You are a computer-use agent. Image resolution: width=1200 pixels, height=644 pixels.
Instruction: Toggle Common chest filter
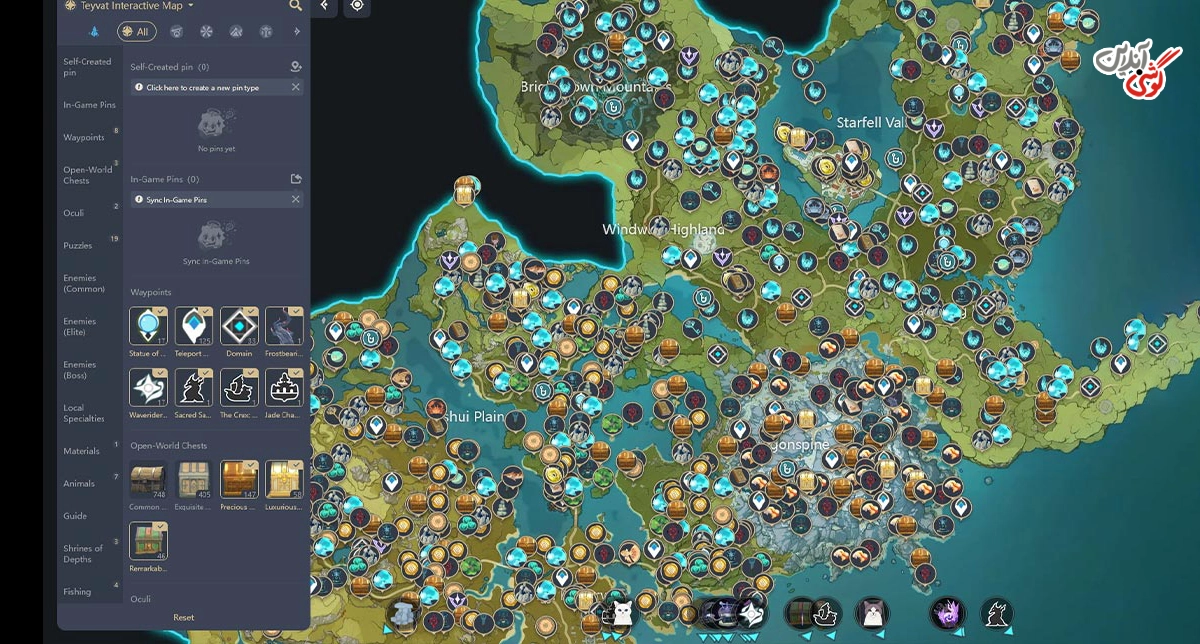click(x=148, y=479)
